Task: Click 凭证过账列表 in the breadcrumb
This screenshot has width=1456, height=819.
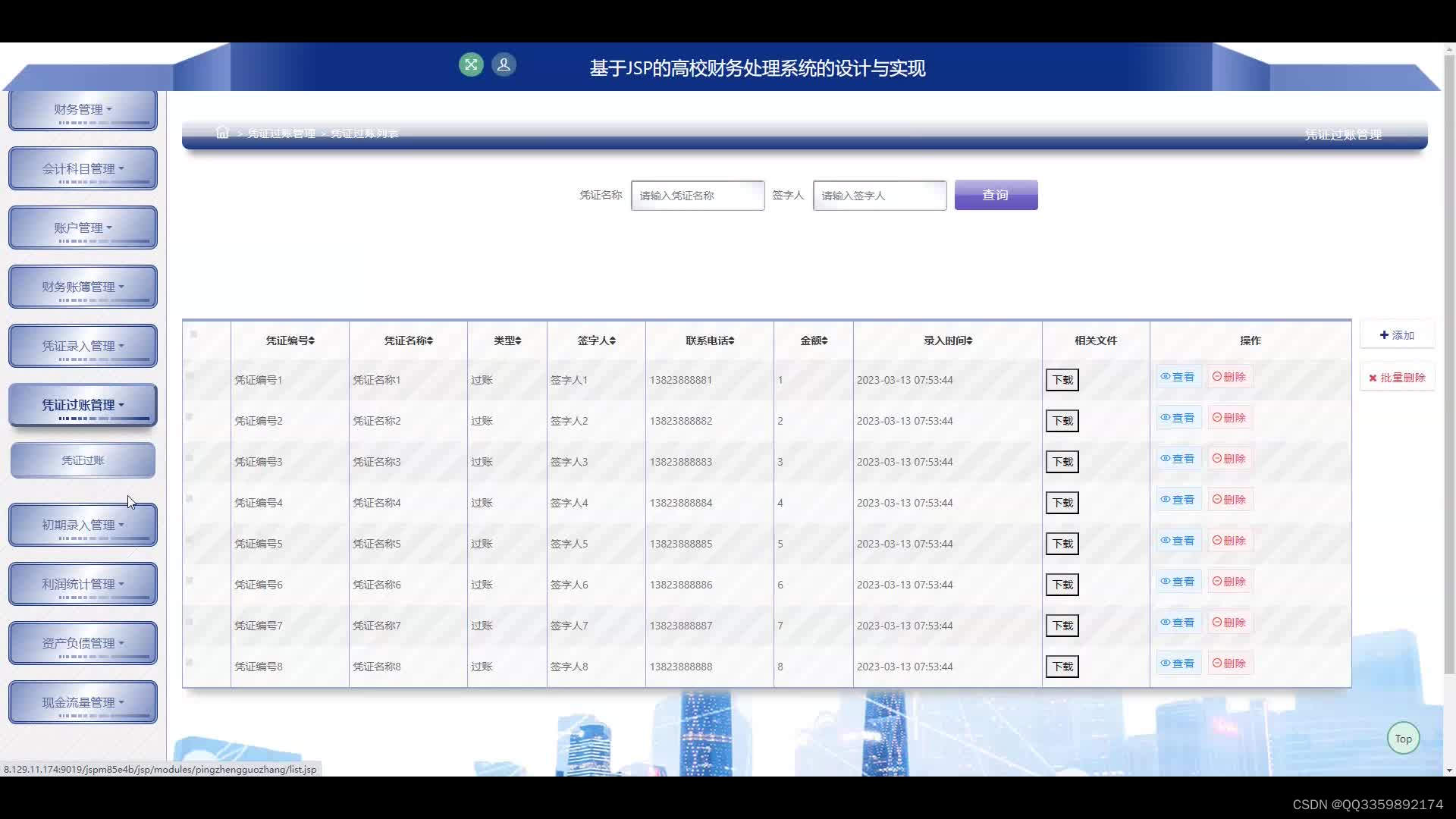Action: coord(365,133)
